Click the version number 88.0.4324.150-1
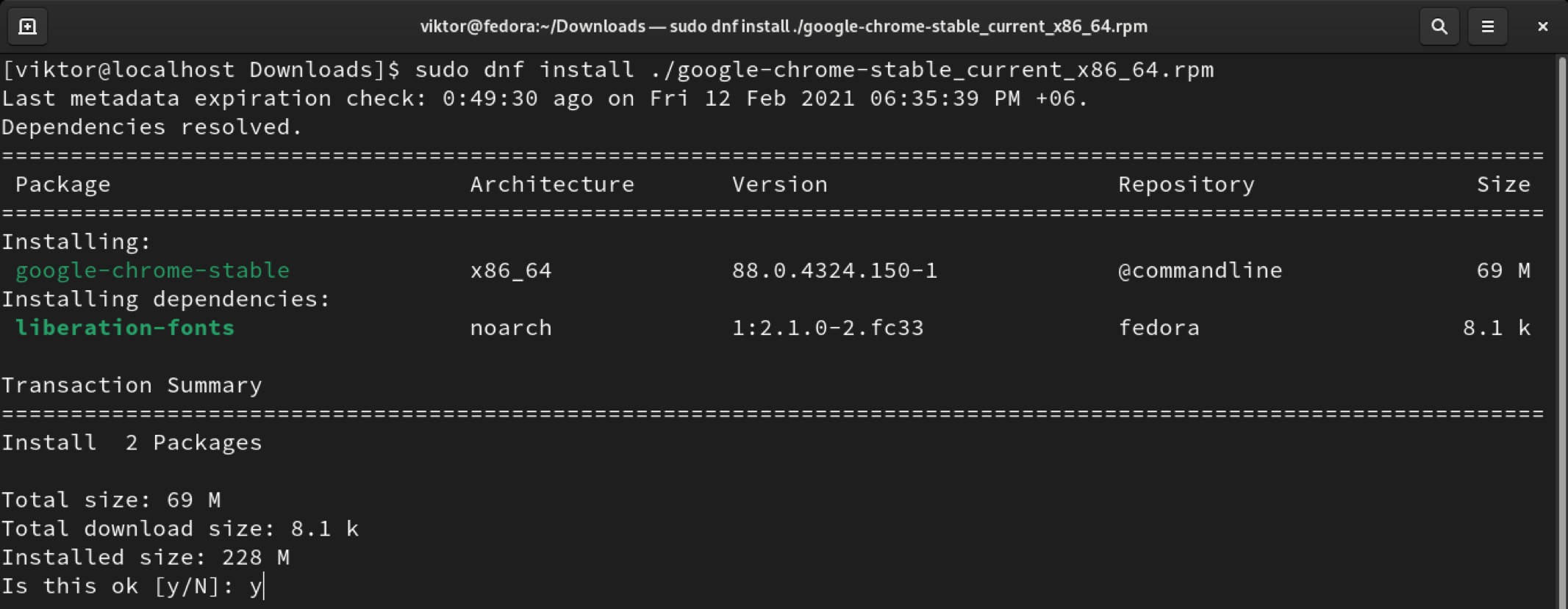The height and width of the screenshot is (609, 1568). tap(834, 270)
